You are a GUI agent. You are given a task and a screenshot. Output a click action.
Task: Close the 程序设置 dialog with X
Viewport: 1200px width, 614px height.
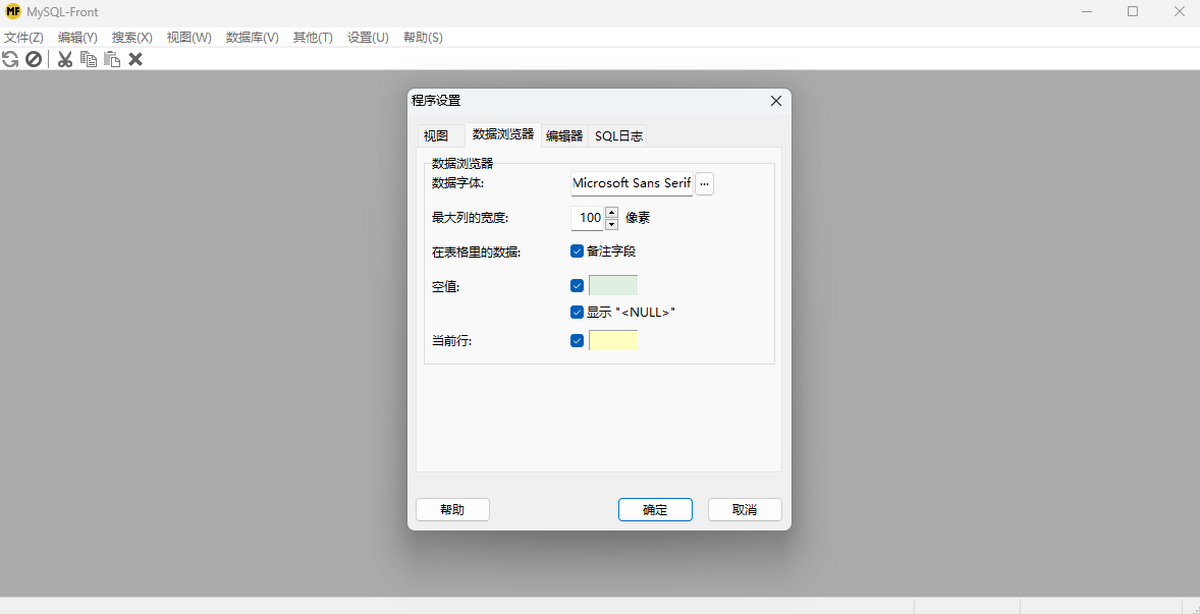pos(775,101)
